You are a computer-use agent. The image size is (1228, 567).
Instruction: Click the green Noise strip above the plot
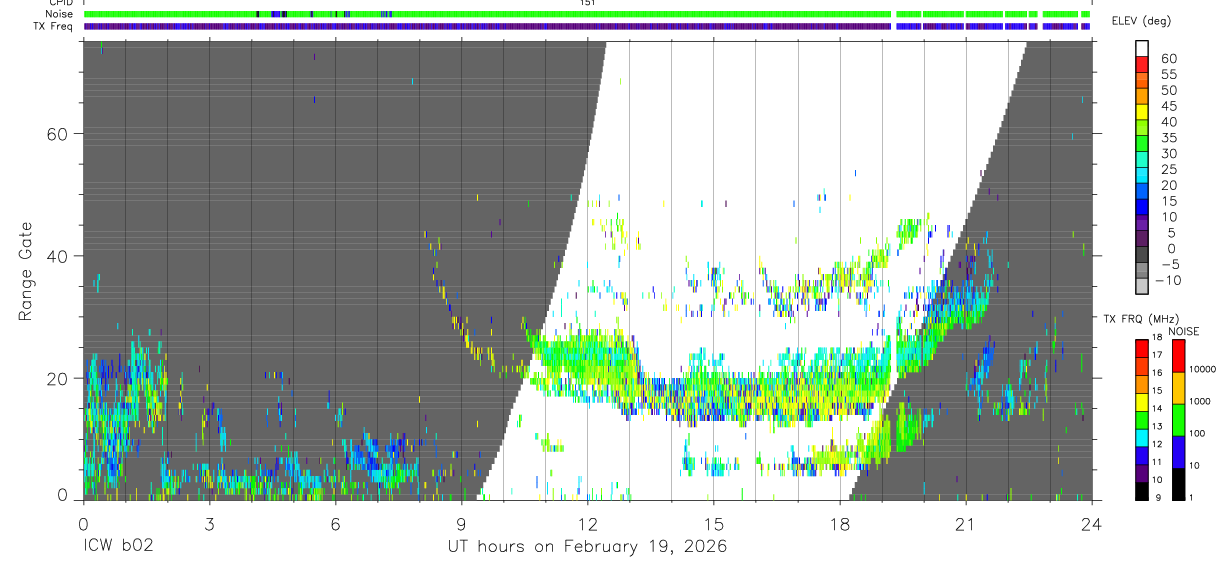point(587,14)
